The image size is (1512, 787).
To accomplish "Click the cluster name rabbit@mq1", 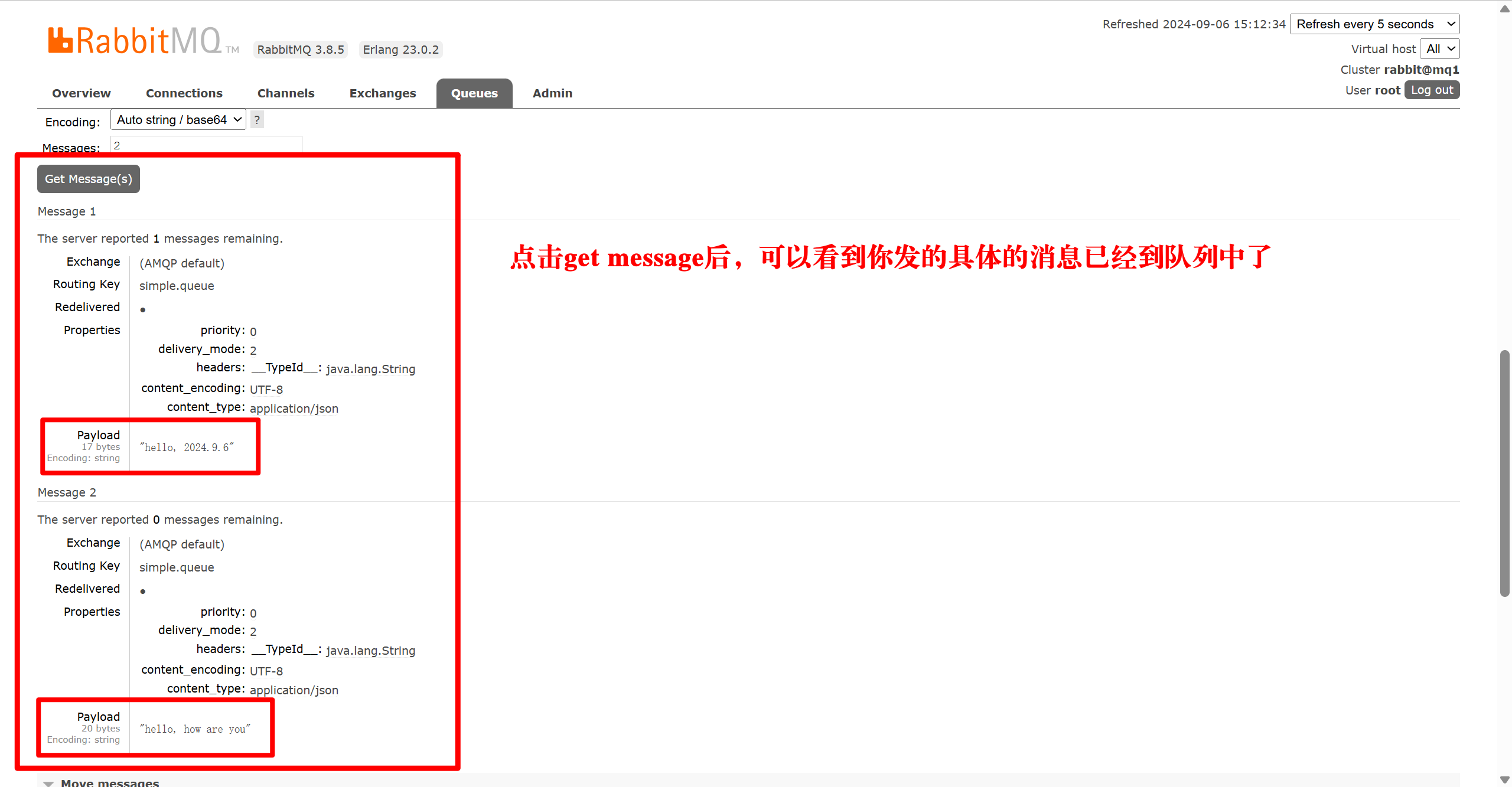I will point(1421,70).
